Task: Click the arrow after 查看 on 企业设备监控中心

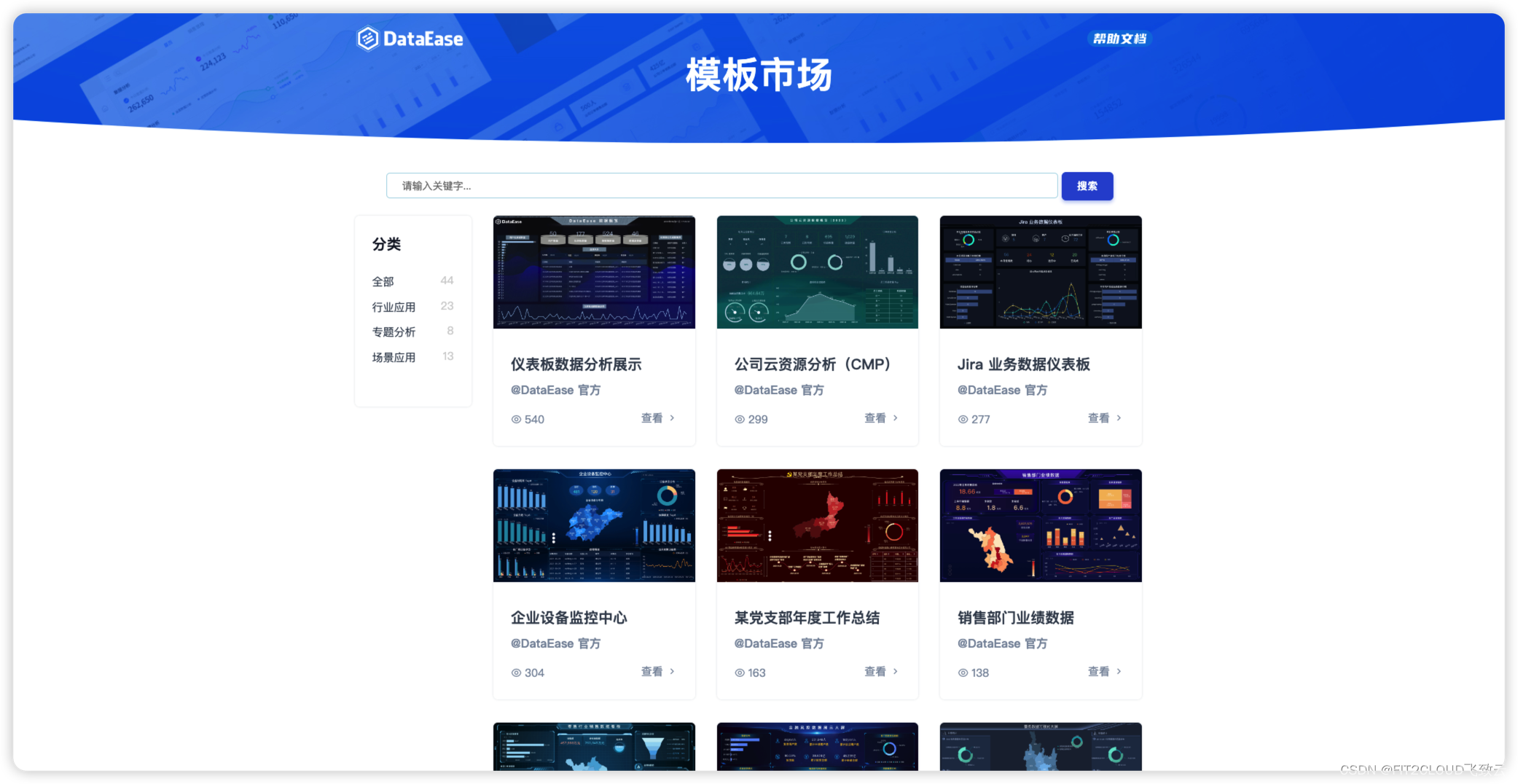Action: point(673,671)
